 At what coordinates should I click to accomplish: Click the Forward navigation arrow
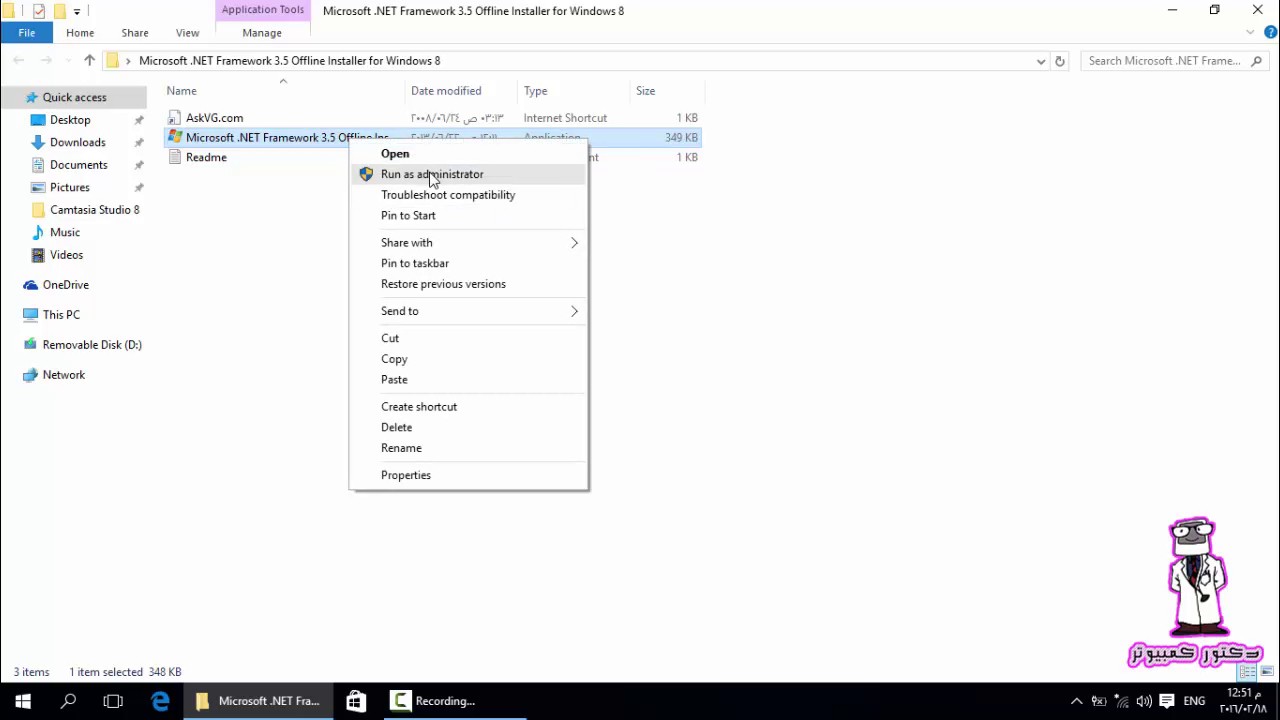point(47,61)
